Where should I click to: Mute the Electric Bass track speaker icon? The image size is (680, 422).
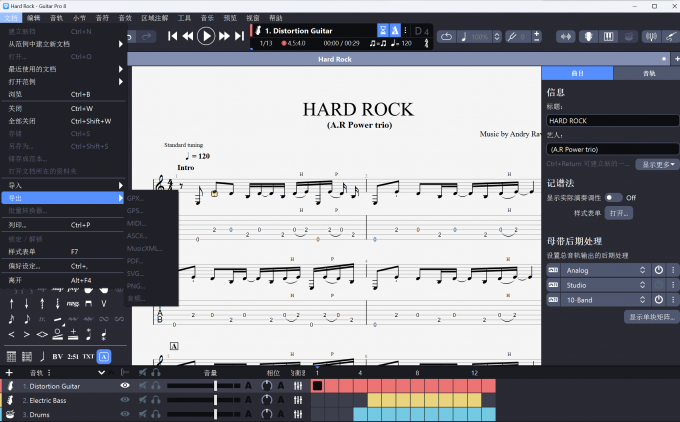(x=143, y=399)
